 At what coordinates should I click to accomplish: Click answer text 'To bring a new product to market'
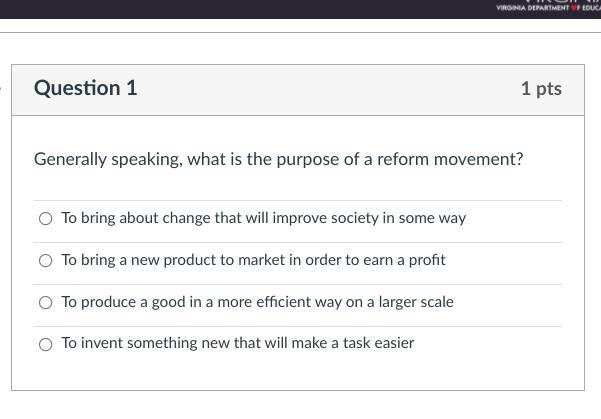tap(253, 260)
